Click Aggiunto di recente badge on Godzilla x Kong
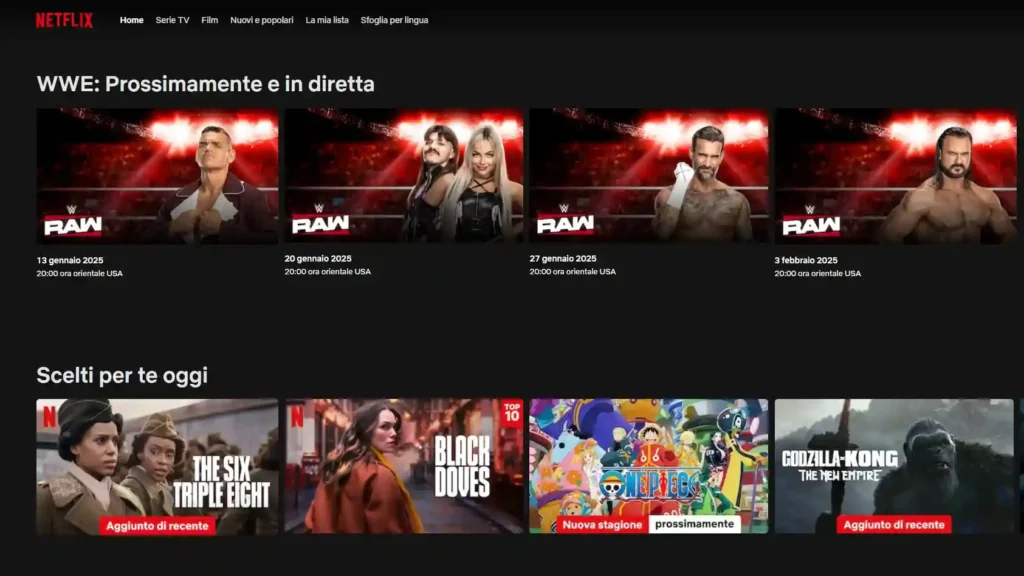This screenshot has width=1024, height=576. pos(894,524)
